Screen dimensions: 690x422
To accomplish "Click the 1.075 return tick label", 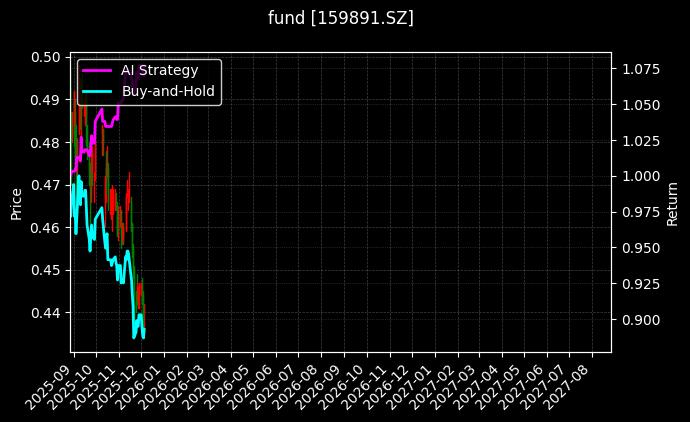I will pyautogui.click(x=641, y=69).
